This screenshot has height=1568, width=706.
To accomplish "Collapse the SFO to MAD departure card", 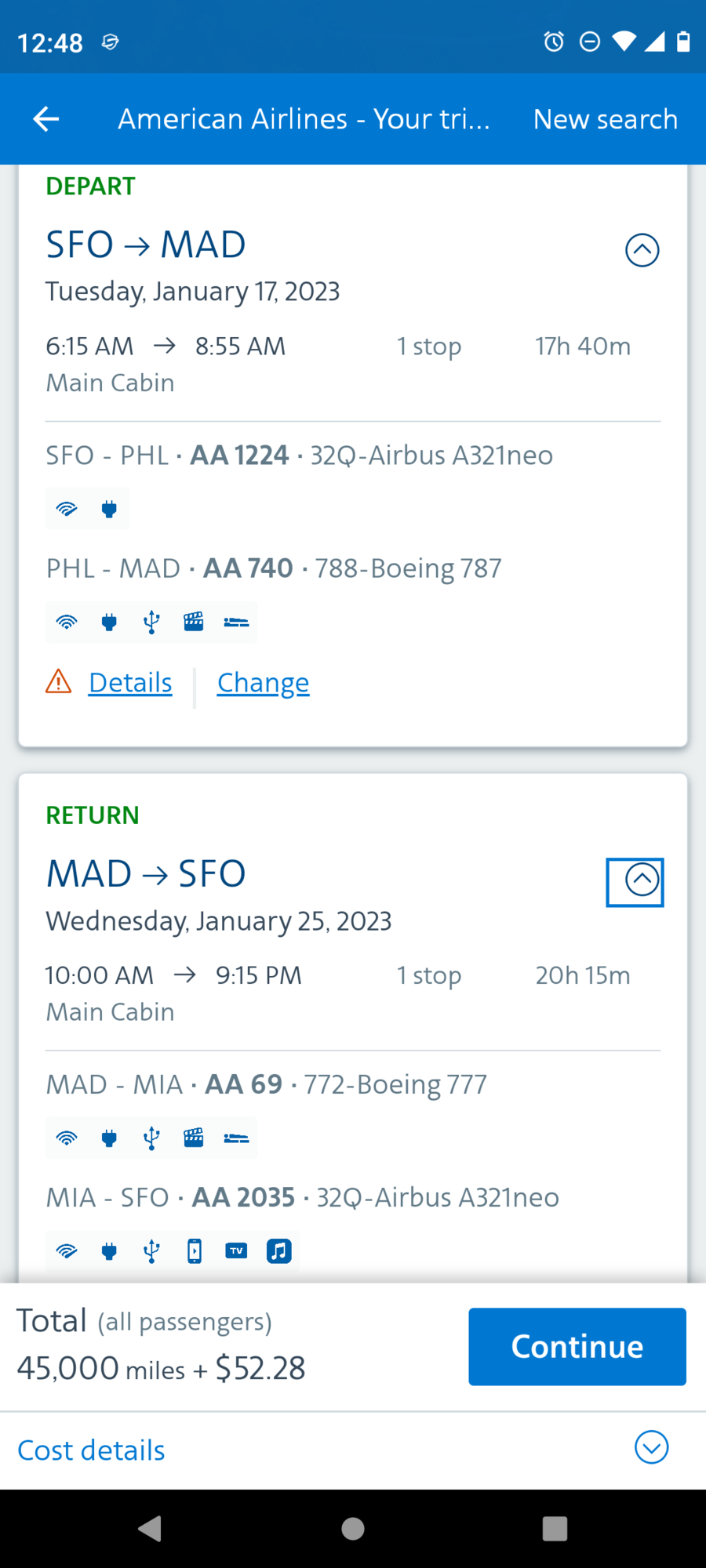I will (642, 250).
